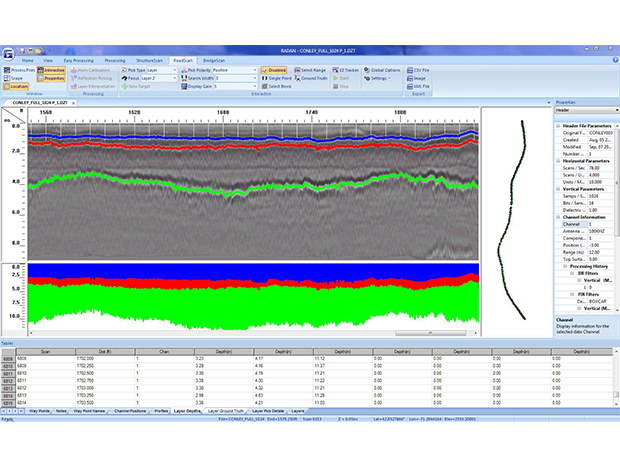Collapse the IIR Filters node
The height and width of the screenshot is (466, 620).
point(572,273)
